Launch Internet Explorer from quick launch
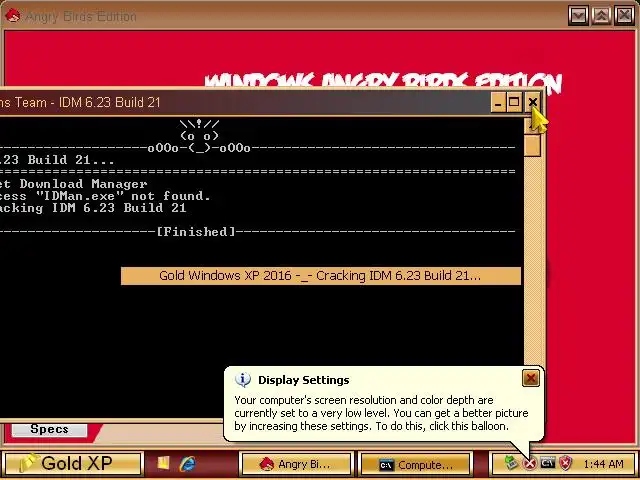640x480 pixels. [x=188, y=463]
